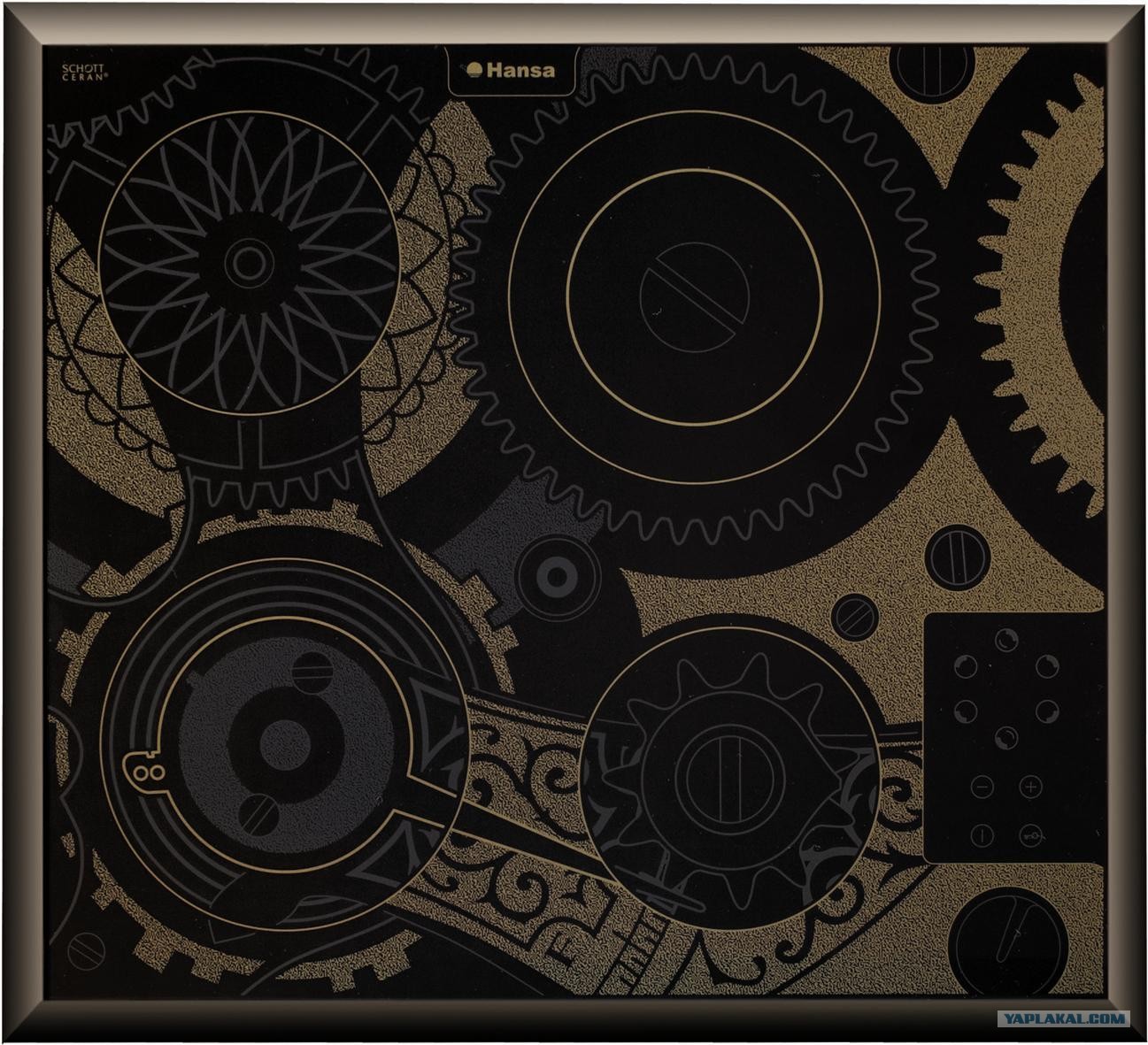Select zone key with lower-left quadrant lit

coord(966,711)
